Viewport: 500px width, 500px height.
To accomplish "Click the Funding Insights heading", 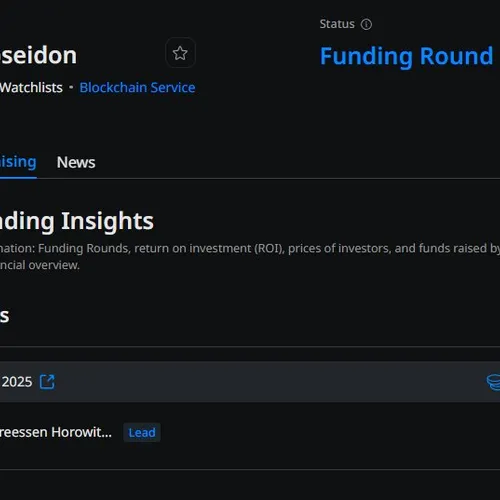I will tap(77, 221).
